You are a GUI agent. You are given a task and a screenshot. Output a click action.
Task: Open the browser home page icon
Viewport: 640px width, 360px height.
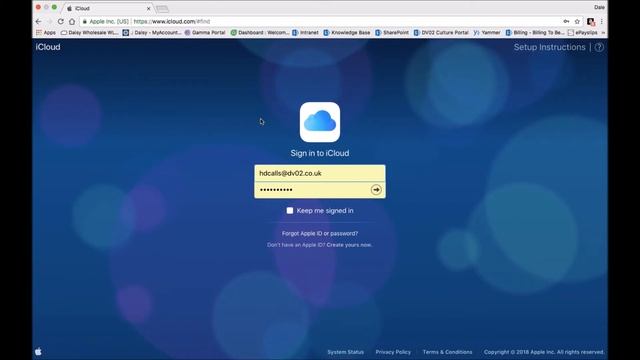click(72, 21)
